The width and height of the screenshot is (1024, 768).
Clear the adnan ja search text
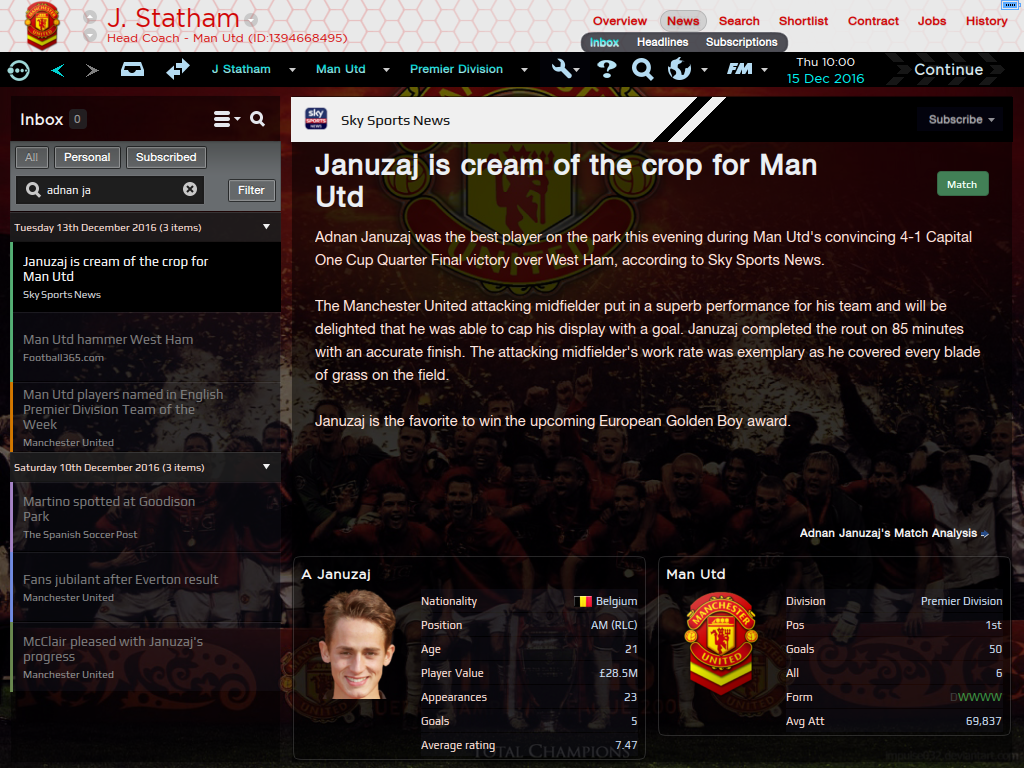(x=190, y=189)
